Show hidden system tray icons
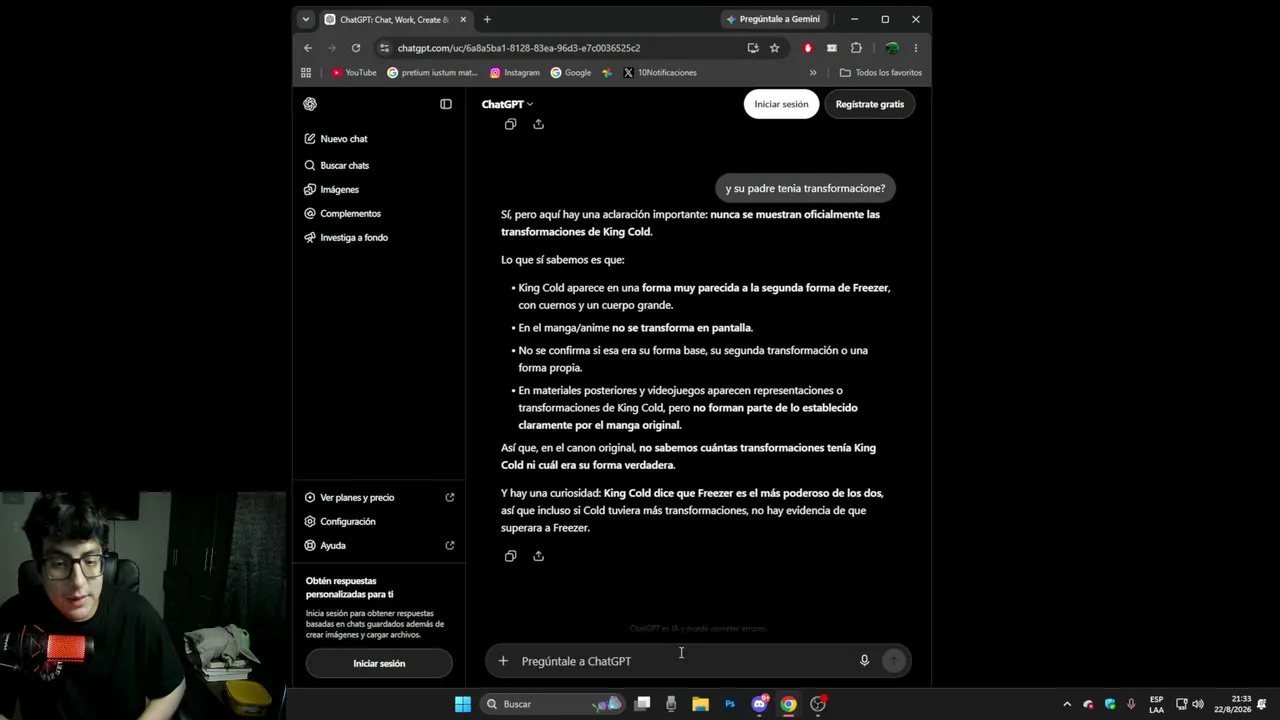This screenshot has height=720, width=1280. click(1067, 704)
